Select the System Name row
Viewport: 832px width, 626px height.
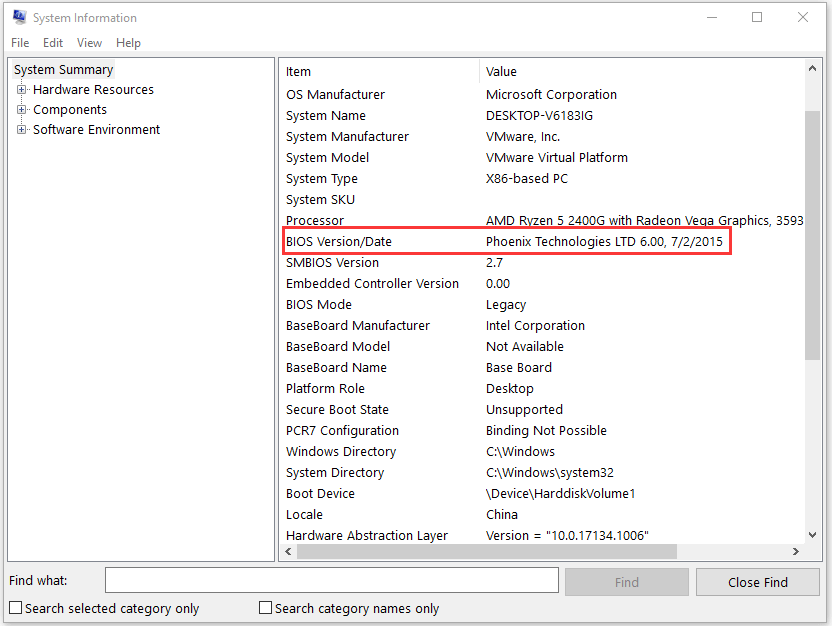click(x=542, y=116)
